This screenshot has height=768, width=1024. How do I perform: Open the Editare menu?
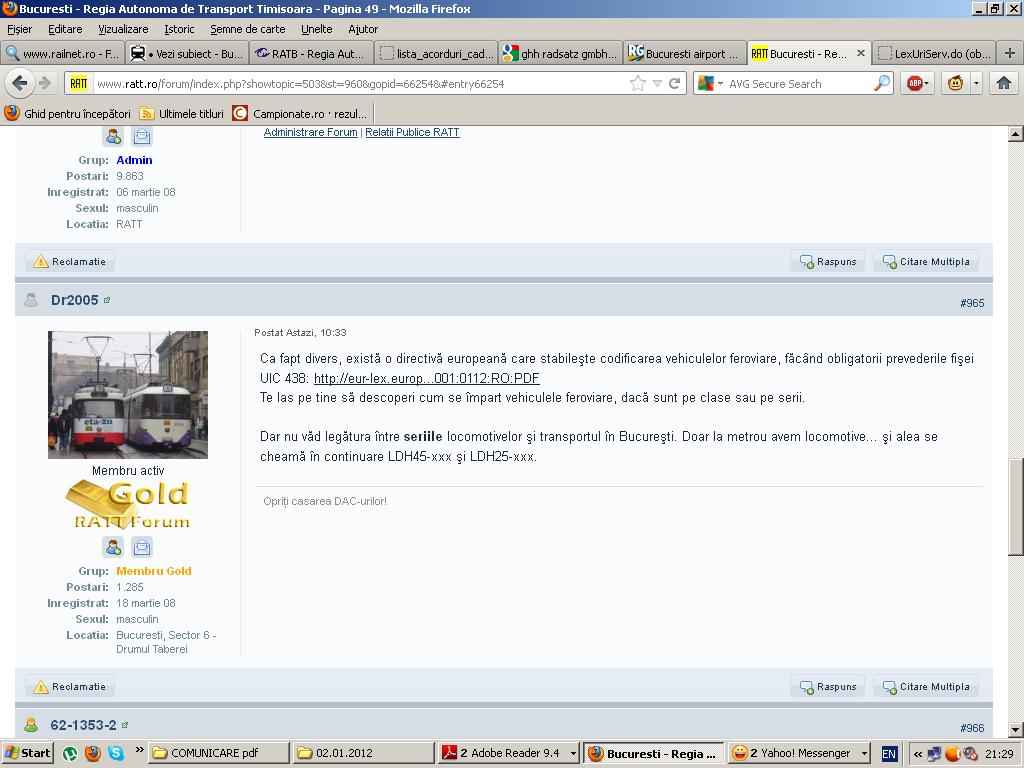pyautogui.click(x=65, y=29)
